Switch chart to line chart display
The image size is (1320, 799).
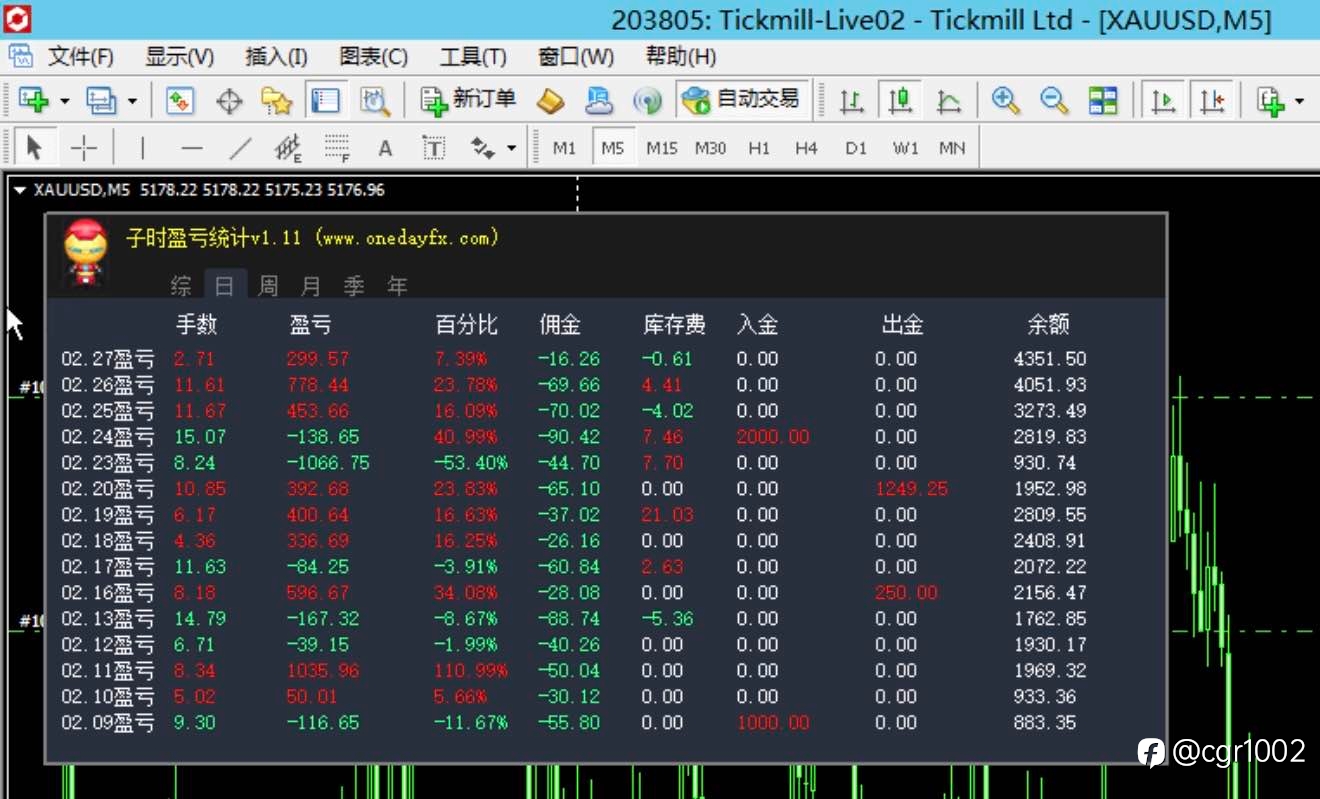948,100
